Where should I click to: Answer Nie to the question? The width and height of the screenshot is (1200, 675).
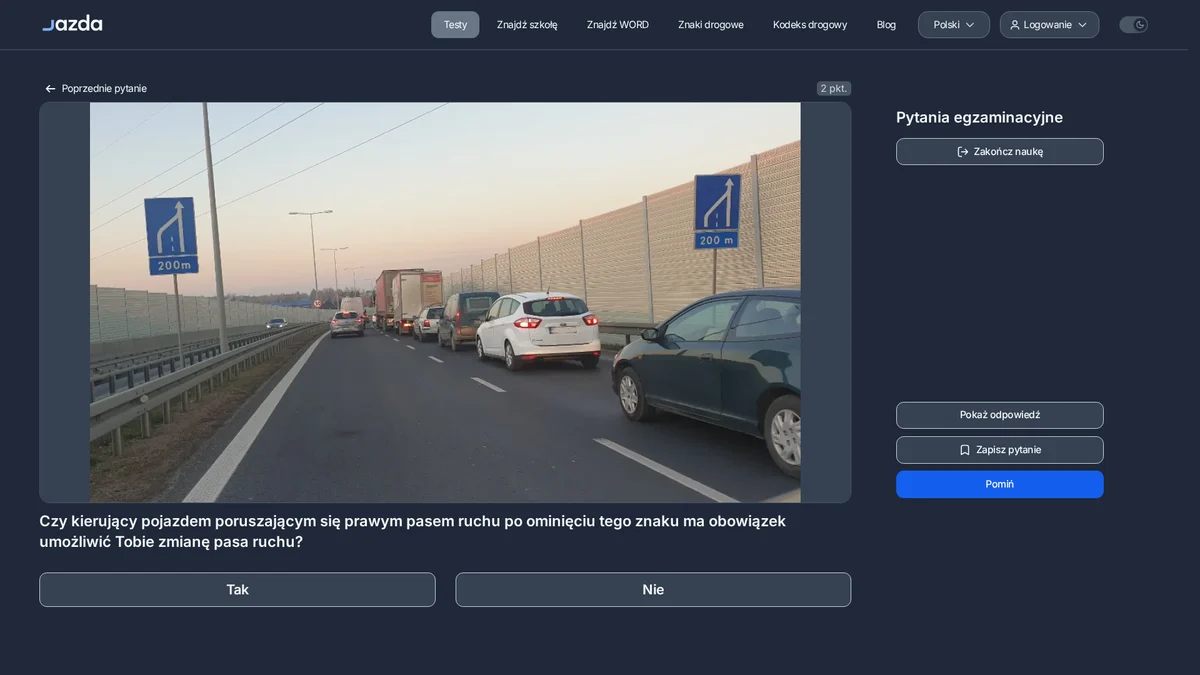(653, 590)
